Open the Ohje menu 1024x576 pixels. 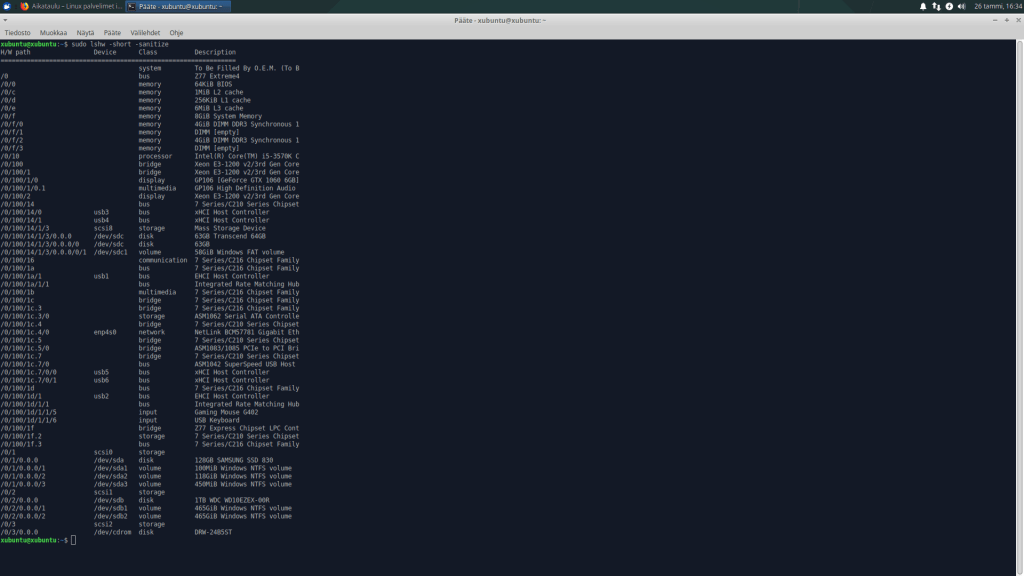(x=177, y=32)
